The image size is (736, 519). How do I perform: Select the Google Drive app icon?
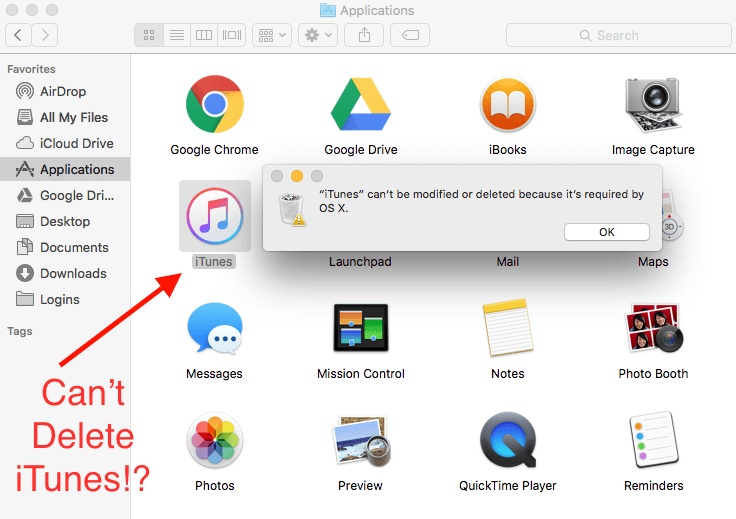360,104
